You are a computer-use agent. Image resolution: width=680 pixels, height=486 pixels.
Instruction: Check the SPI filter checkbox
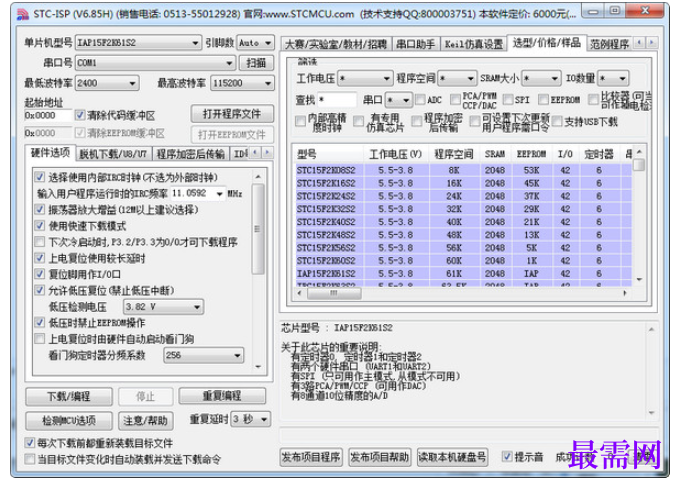point(508,100)
